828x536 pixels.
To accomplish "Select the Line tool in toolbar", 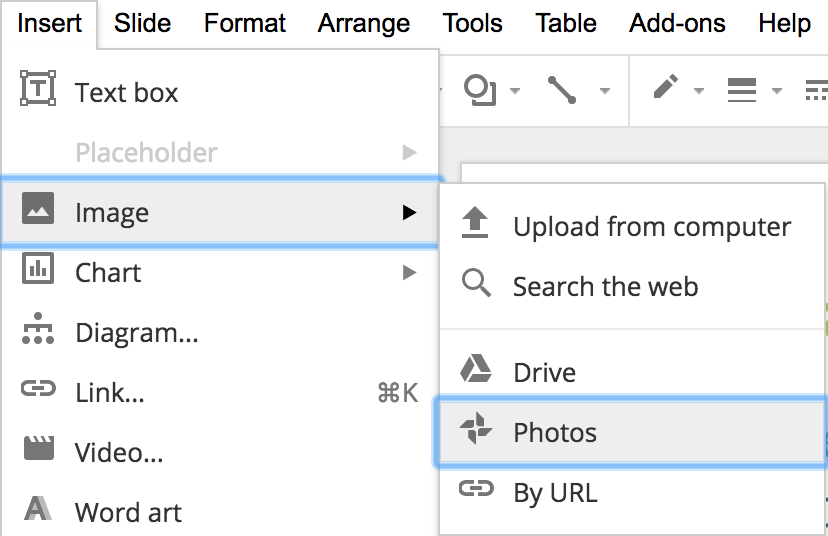I will click(x=562, y=90).
